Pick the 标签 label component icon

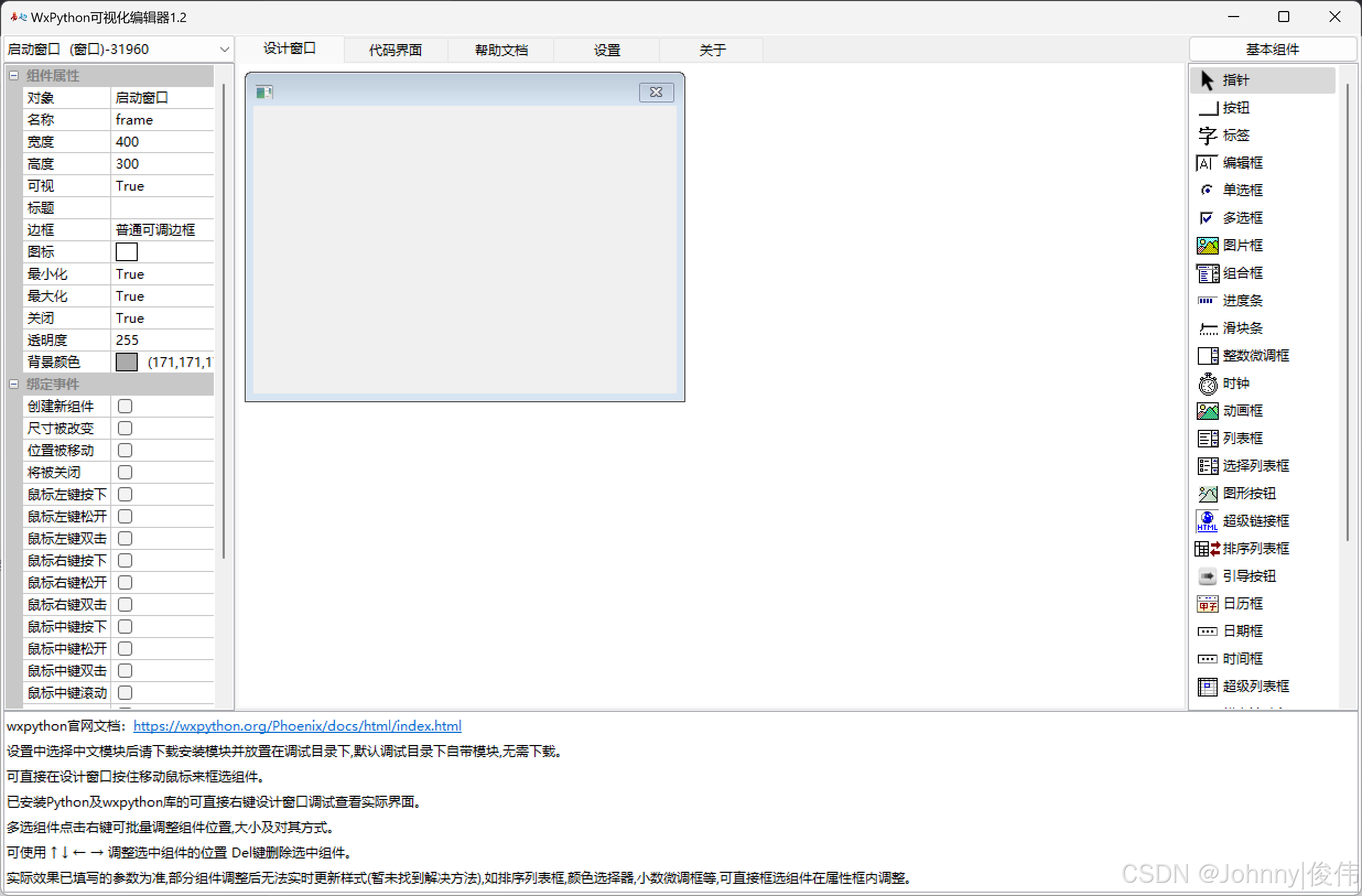pos(1208,135)
